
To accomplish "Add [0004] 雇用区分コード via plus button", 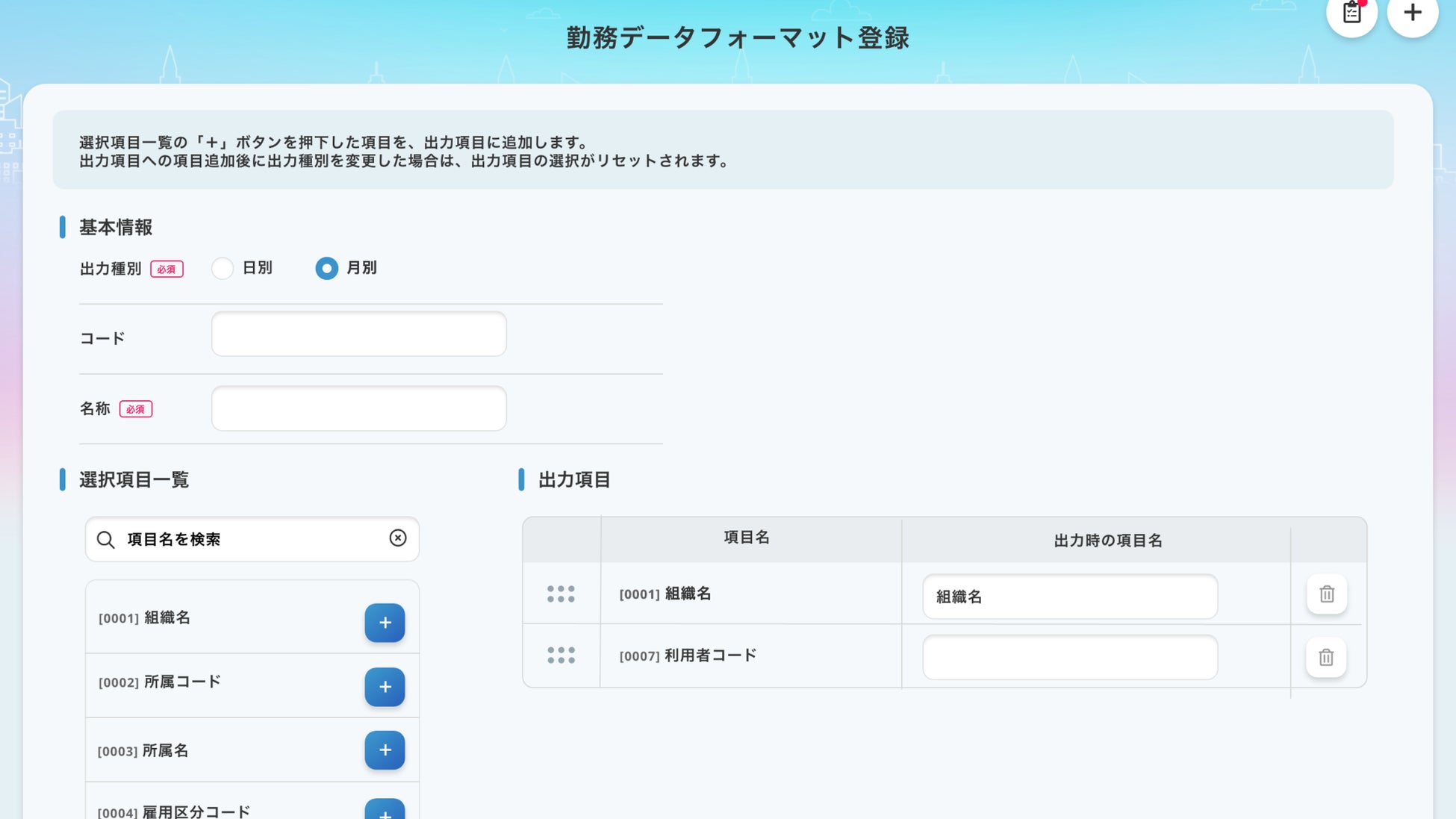I will (x=385, y=811).
